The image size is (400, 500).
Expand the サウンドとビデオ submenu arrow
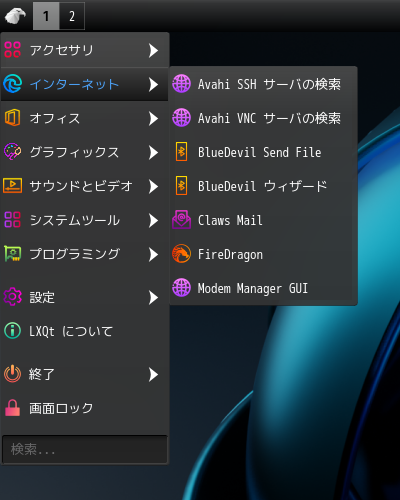(153, 186)
